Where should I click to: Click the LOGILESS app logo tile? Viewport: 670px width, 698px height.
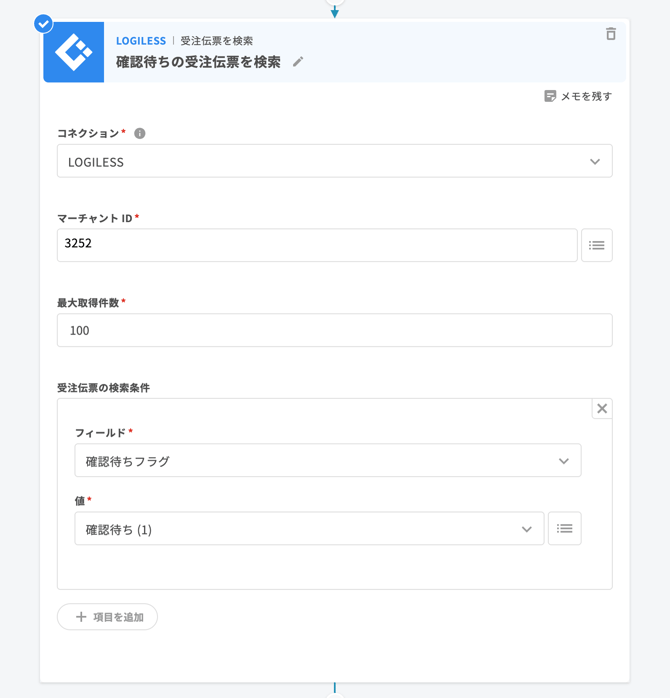[x=74, y=53]
